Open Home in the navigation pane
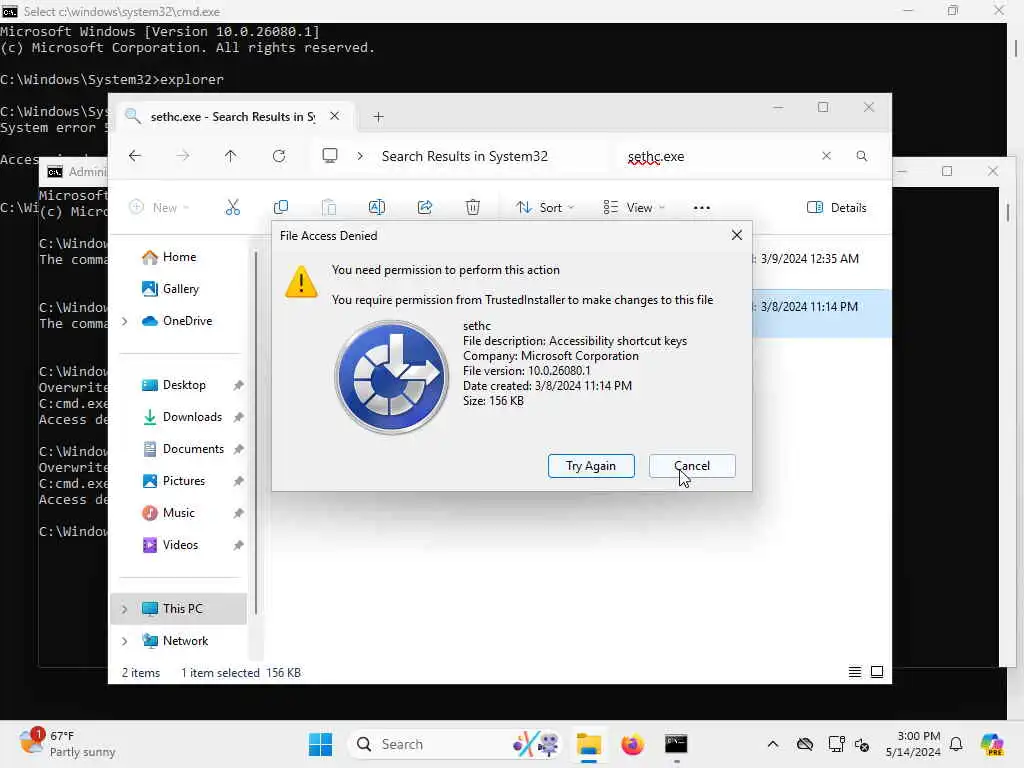This screenshot has height=768, width=1024. 179,257
